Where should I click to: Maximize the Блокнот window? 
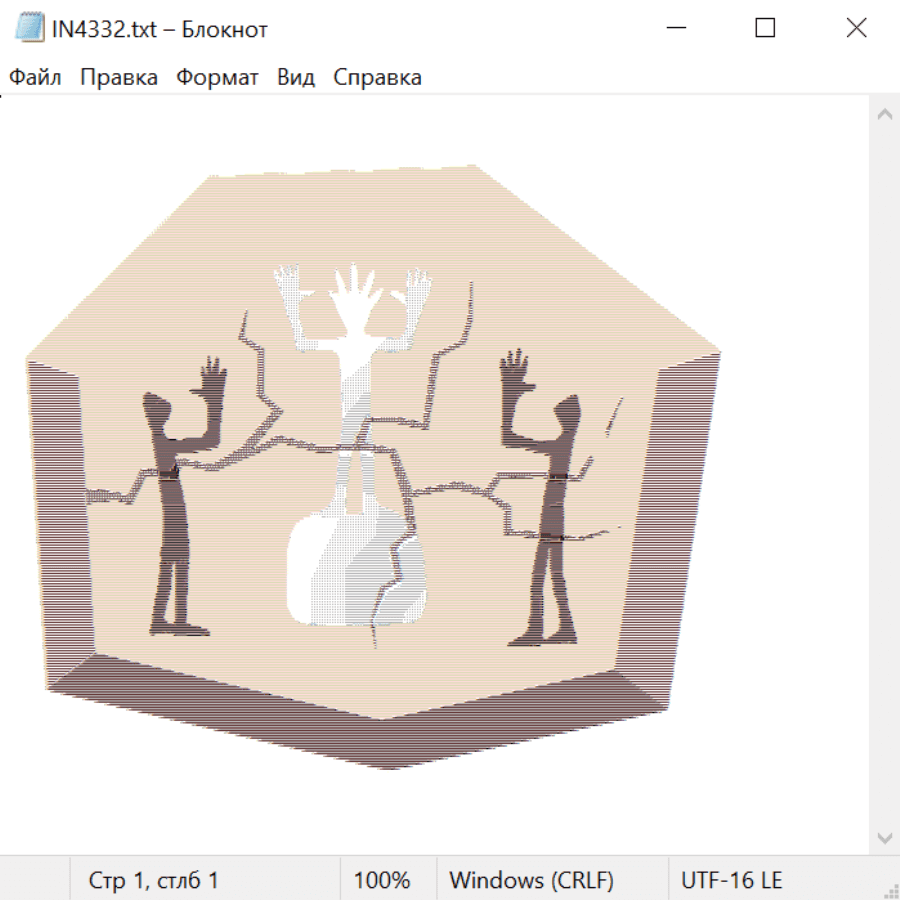[x=765, y=28]
